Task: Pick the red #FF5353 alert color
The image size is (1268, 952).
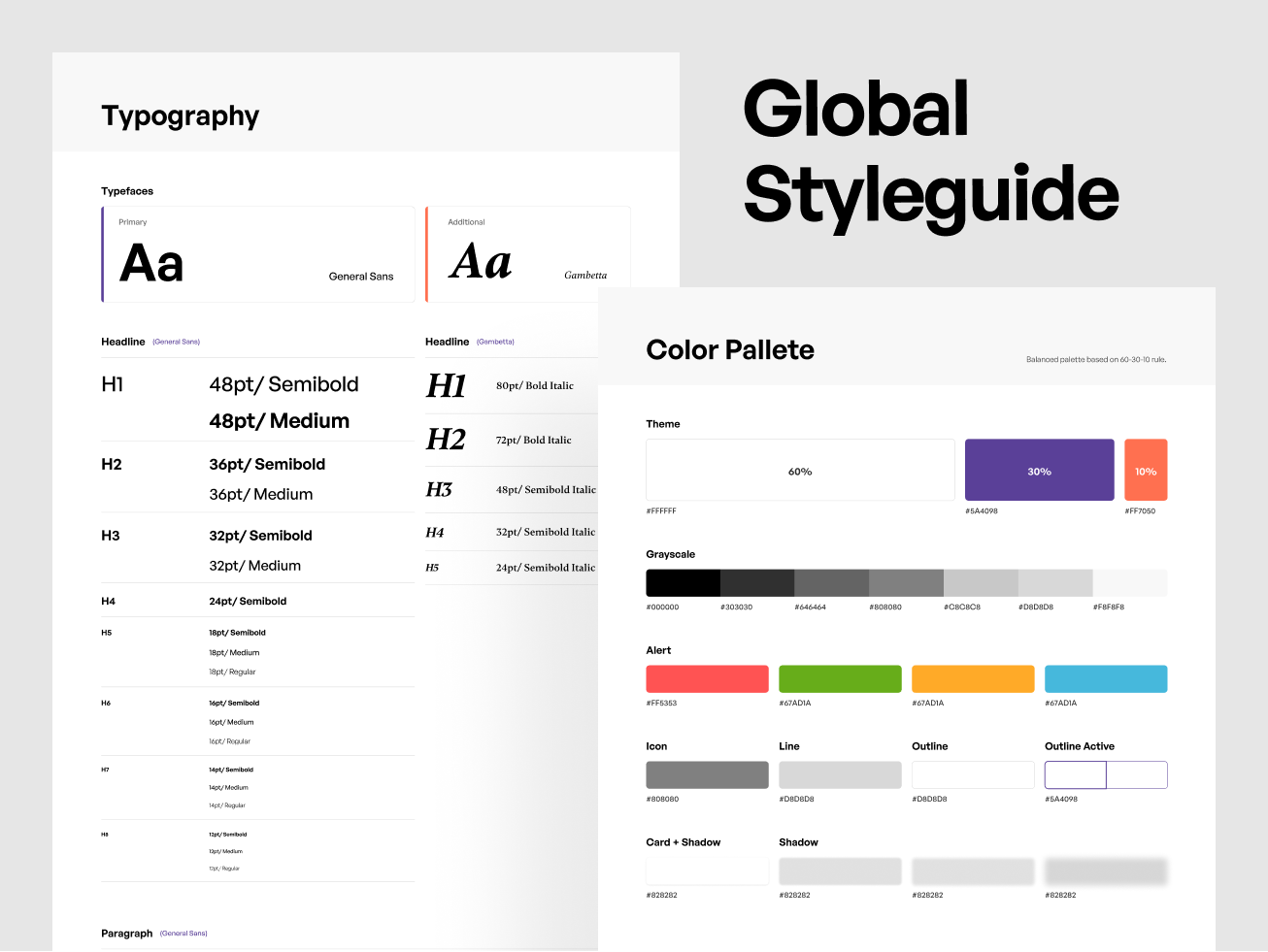Action: coord(707,678)
